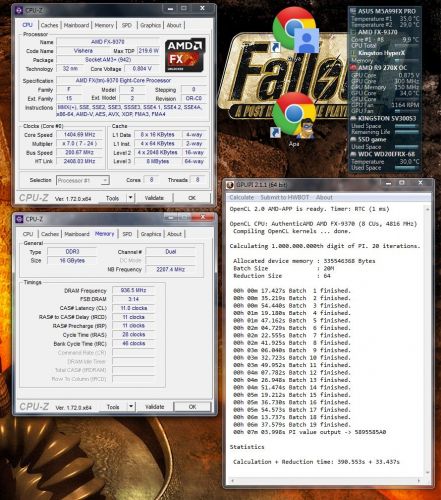Open SPD tab in the CPU-Z Memory window
Screen dimensions: 441x500
127,234
